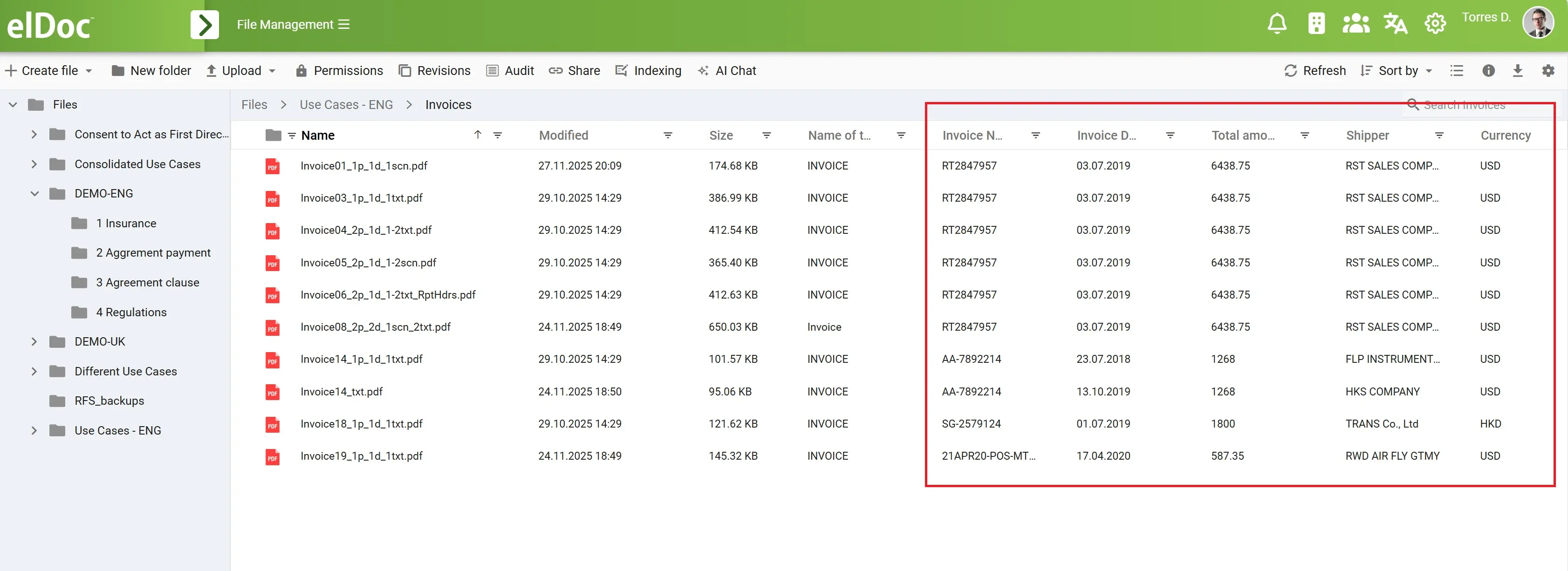Click Share in toolbar
This screenshot has height=571, width=1568.
[x=574, y=70]
